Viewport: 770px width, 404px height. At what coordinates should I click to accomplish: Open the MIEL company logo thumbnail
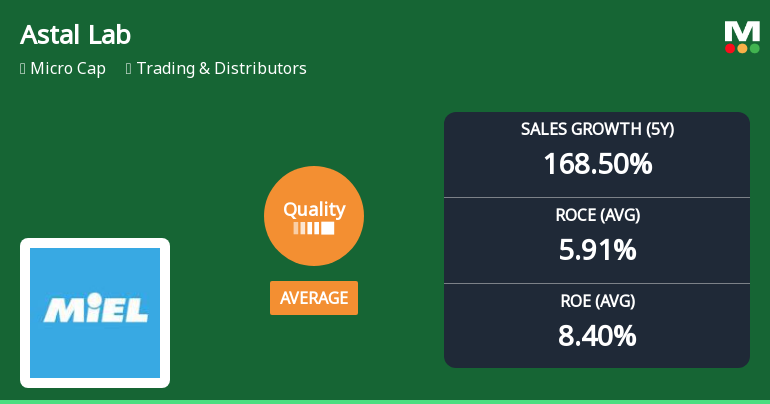click(95, 312)
